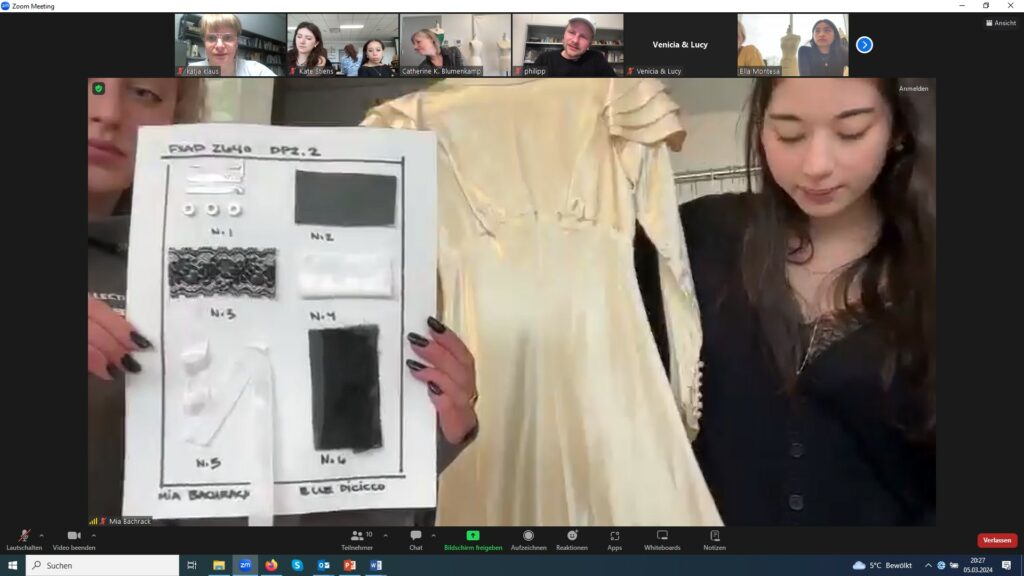The height and width of the screenshot is (576, 1024).
Task: Expand audio options arrow next to Lautschalten
Action: [41, 535]
